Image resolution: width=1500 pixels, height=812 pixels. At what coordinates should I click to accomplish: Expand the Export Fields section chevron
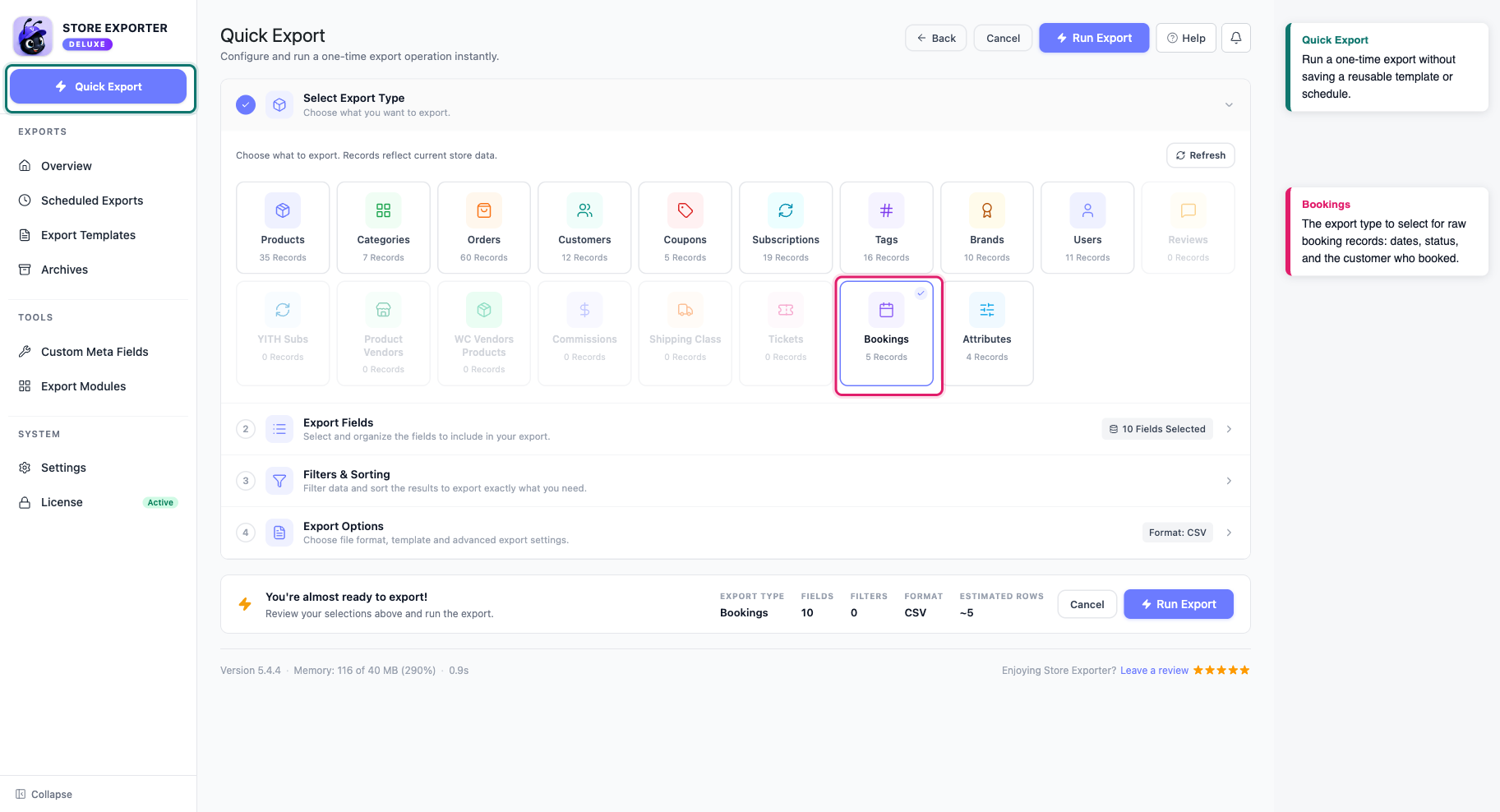(x=1229, y=429)
